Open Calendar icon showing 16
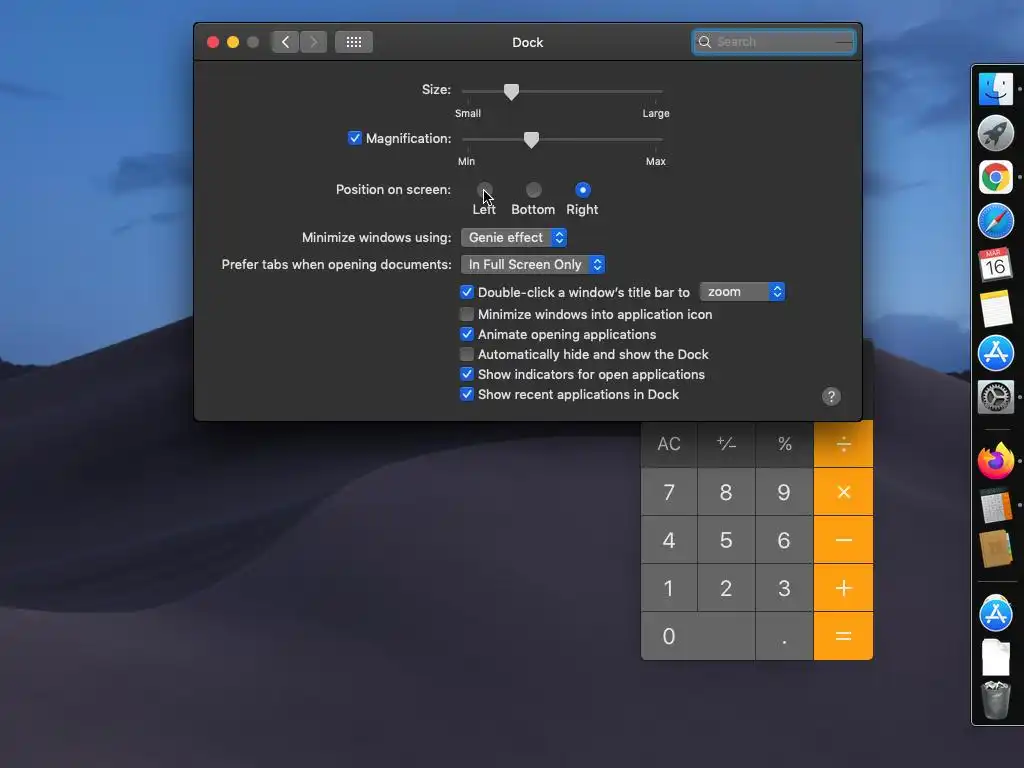 [x=995, y=264]
